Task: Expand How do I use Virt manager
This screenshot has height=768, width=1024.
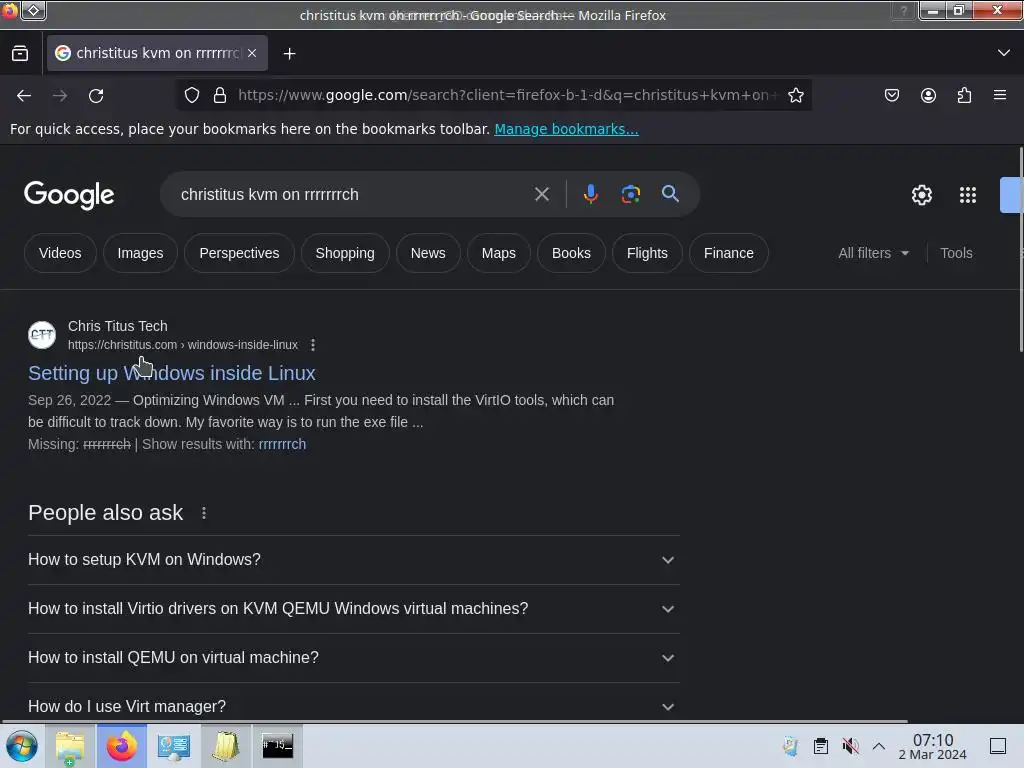Action: [353, 706]
